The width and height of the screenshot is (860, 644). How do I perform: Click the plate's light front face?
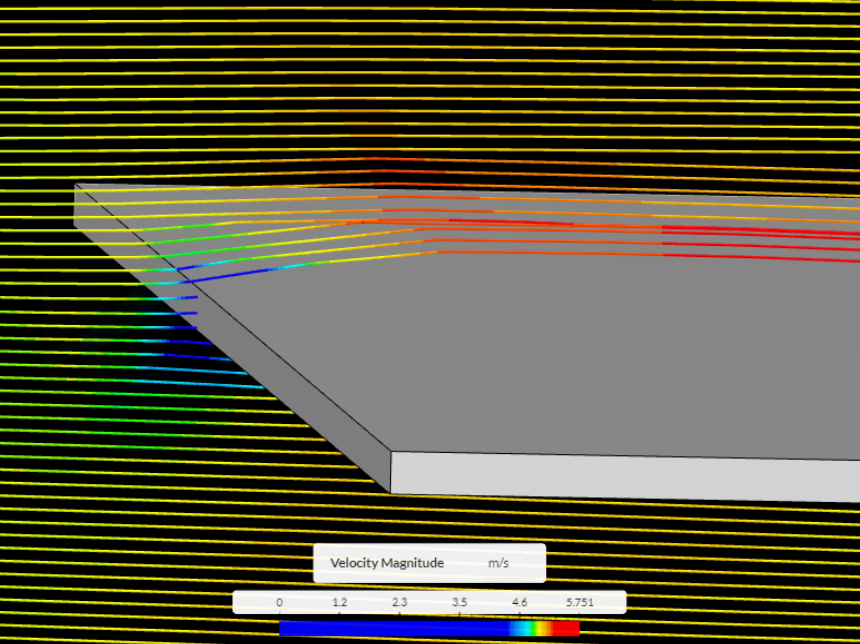tap(625, 476)
